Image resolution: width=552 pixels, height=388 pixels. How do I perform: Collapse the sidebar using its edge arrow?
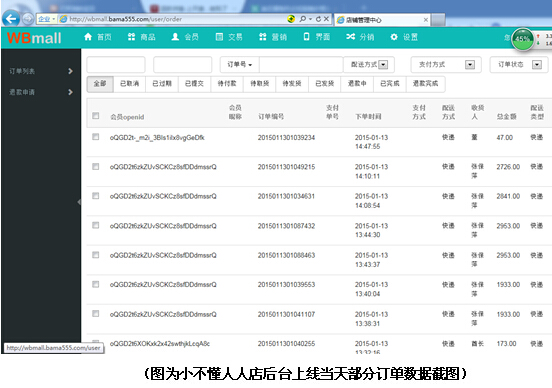coord(79,202)
